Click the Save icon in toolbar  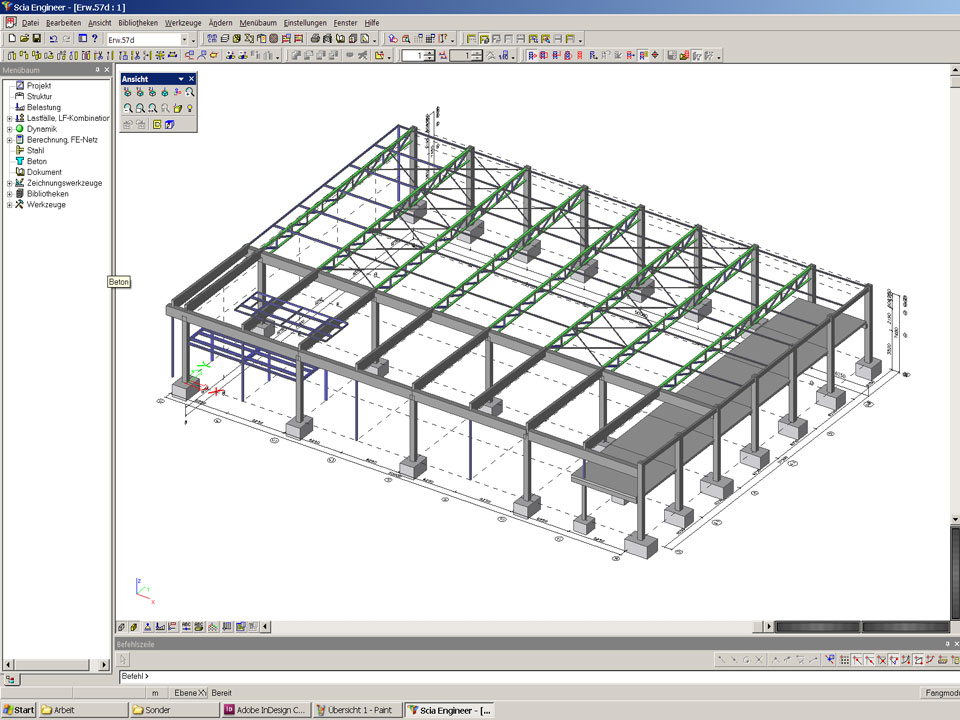[x=37, y=39]
